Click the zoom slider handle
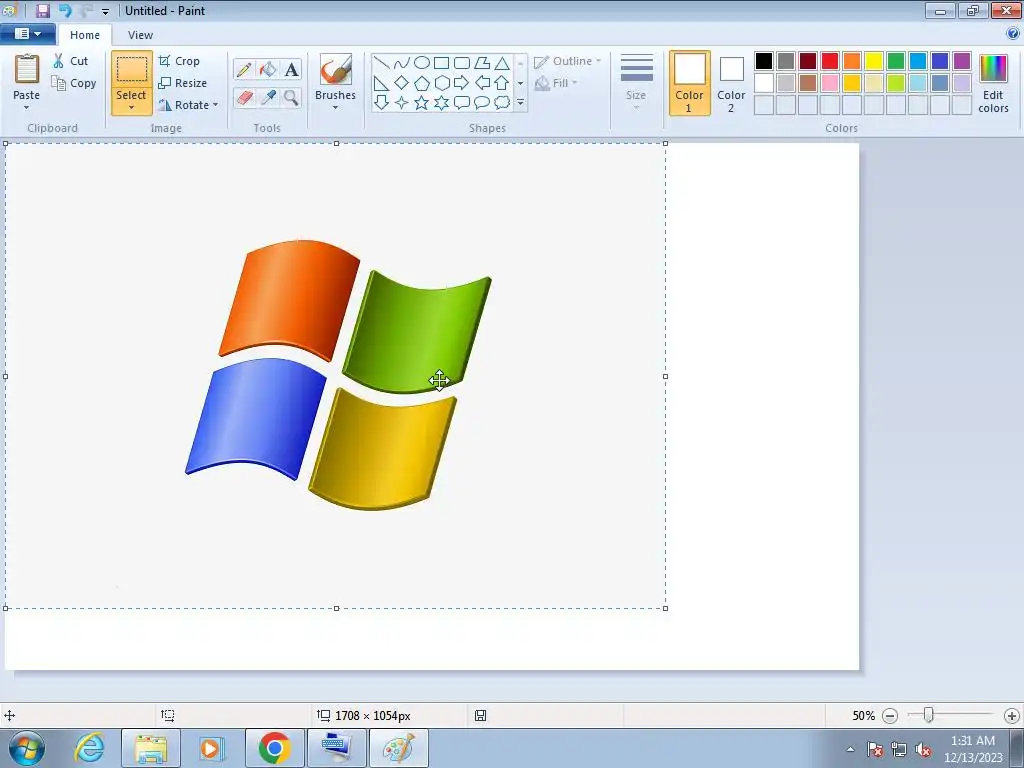This screenshot has height=768, width=1024. tap(928, 715)
